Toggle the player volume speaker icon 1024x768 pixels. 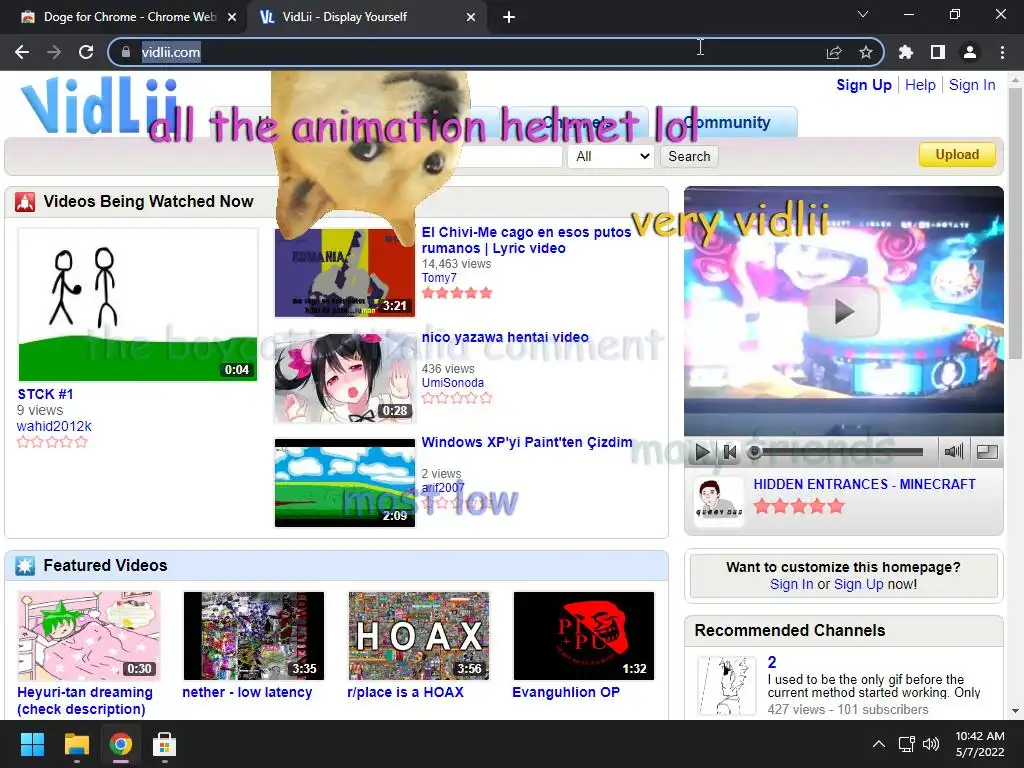click(x=953, y=451)
